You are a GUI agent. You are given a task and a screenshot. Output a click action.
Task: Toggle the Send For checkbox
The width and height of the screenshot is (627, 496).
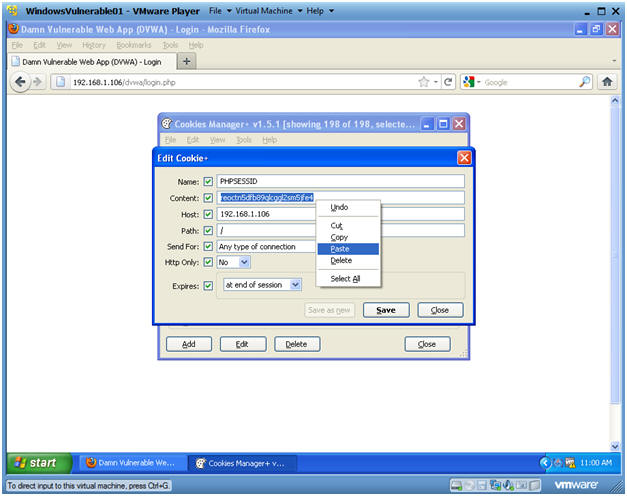point(208,246)
